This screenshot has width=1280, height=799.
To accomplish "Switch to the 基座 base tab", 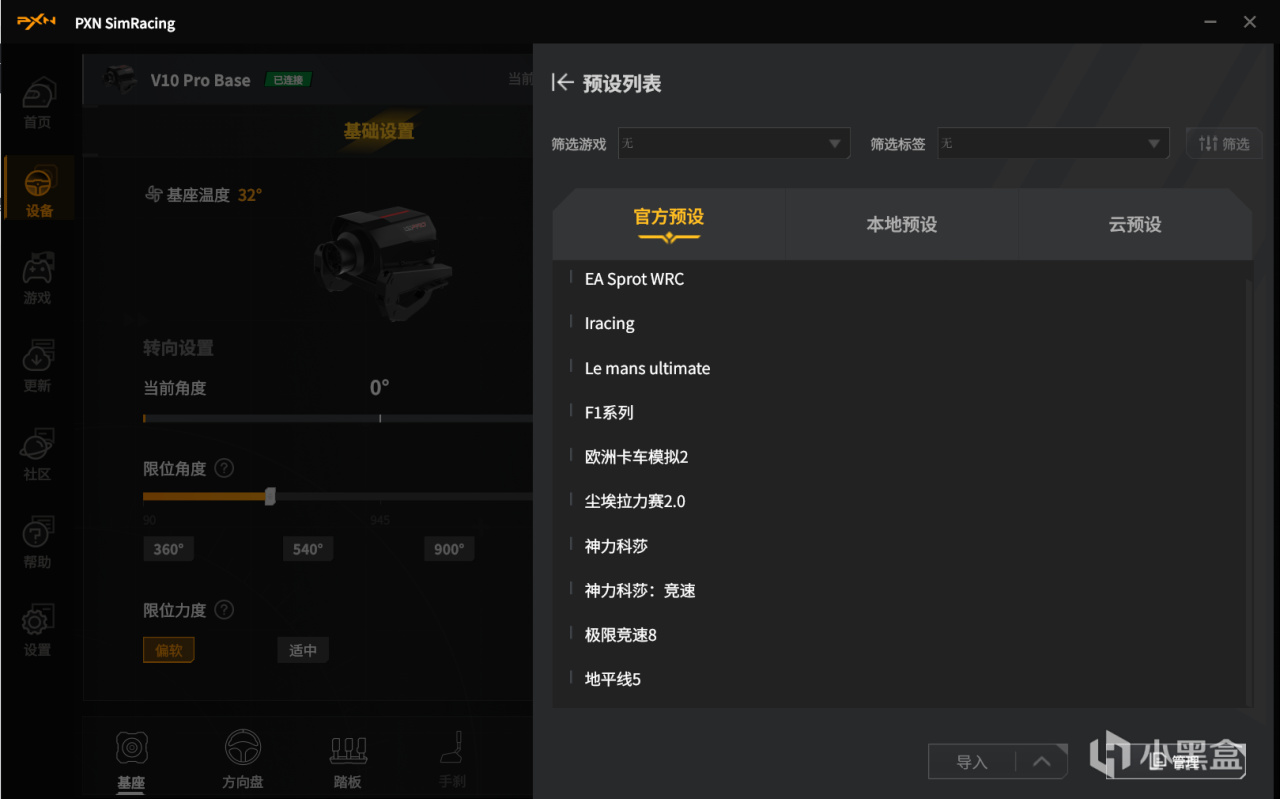I will tap(131, 760).
